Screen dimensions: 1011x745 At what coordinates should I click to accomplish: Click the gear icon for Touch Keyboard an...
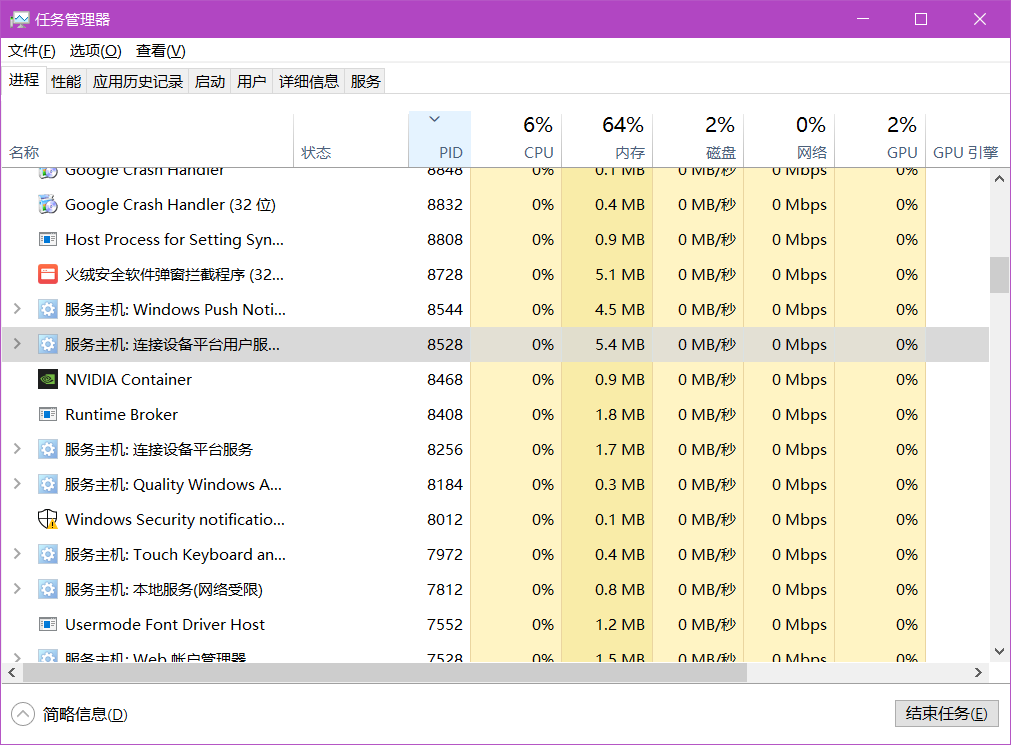(x=48, y=554)
